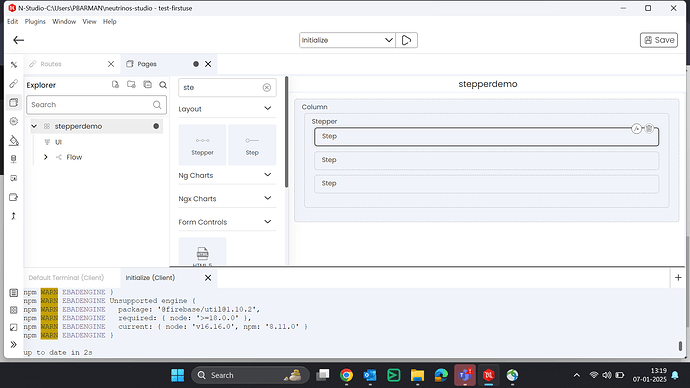Open the Help menu

[x=110, y=22]
